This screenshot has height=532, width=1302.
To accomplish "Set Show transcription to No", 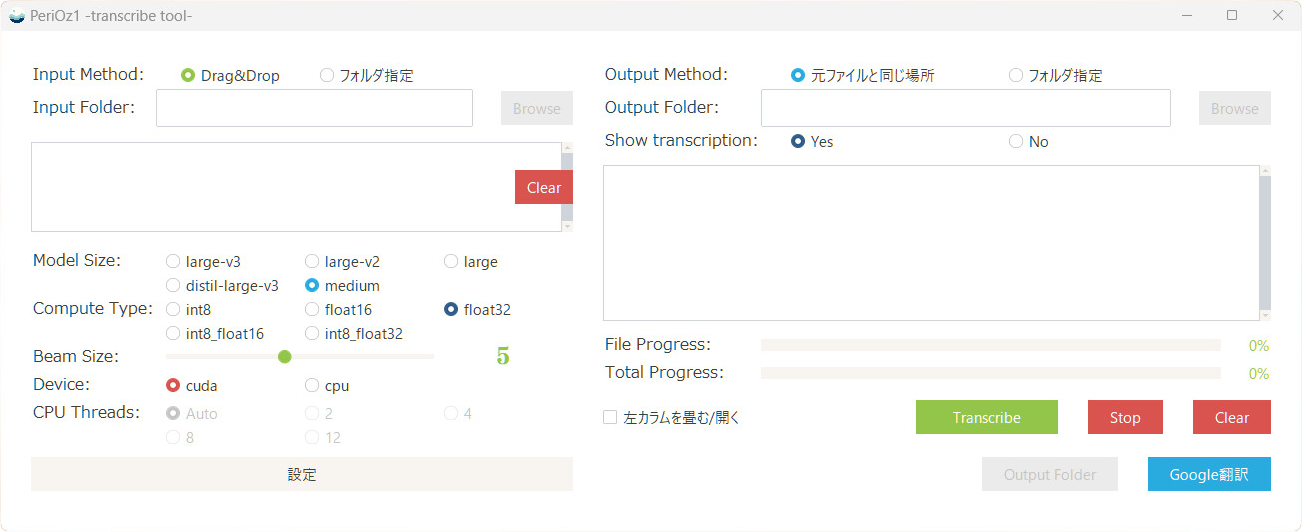I will [x=1016, y=142].
